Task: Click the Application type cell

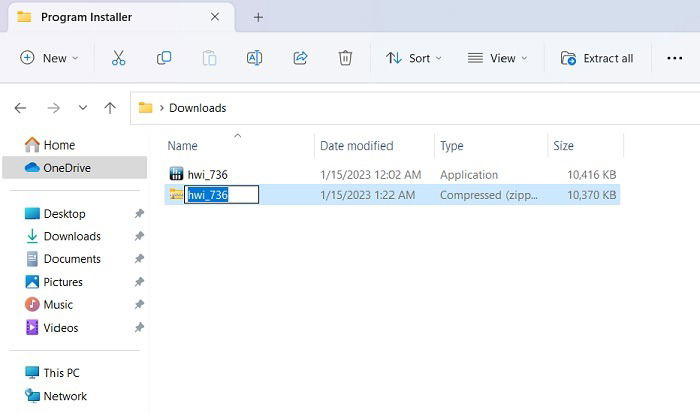Action: (469, 175)
